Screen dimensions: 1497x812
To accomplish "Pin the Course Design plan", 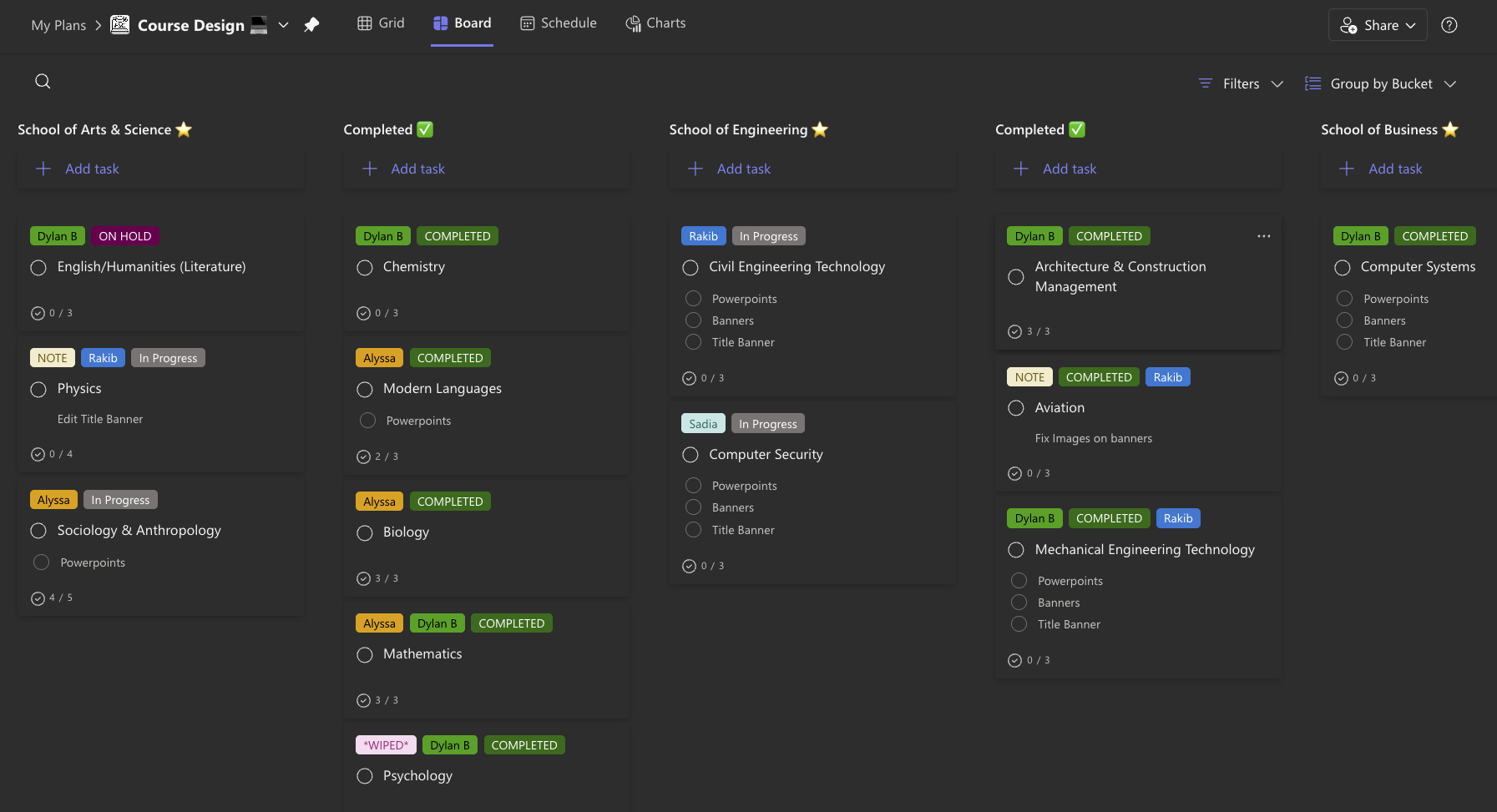I will 311,25.
